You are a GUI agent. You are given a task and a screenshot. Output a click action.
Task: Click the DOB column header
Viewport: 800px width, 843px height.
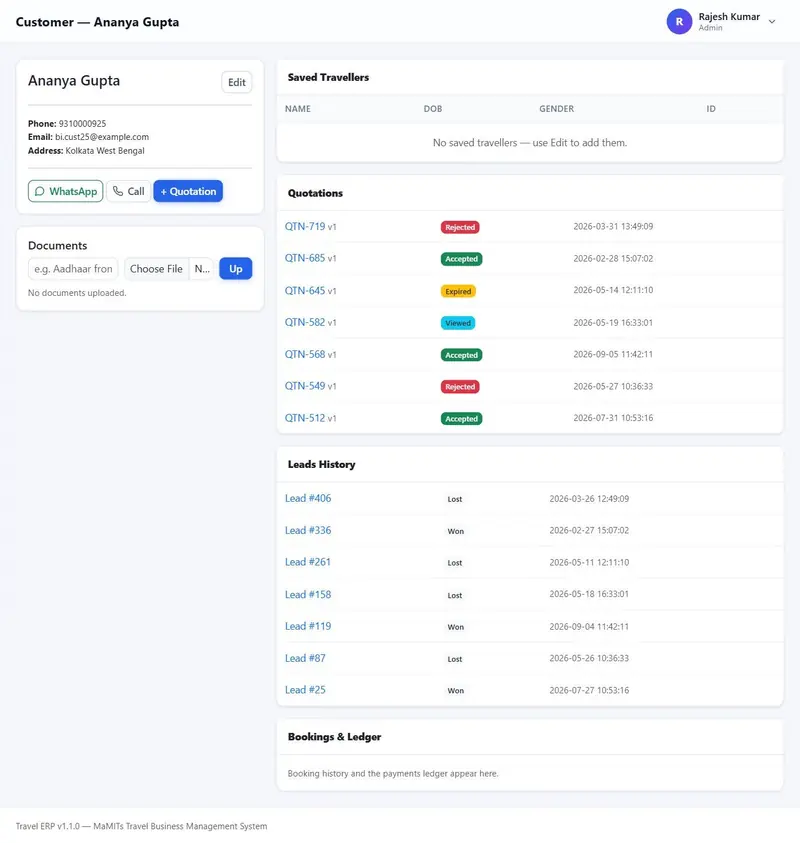point(433,109)
